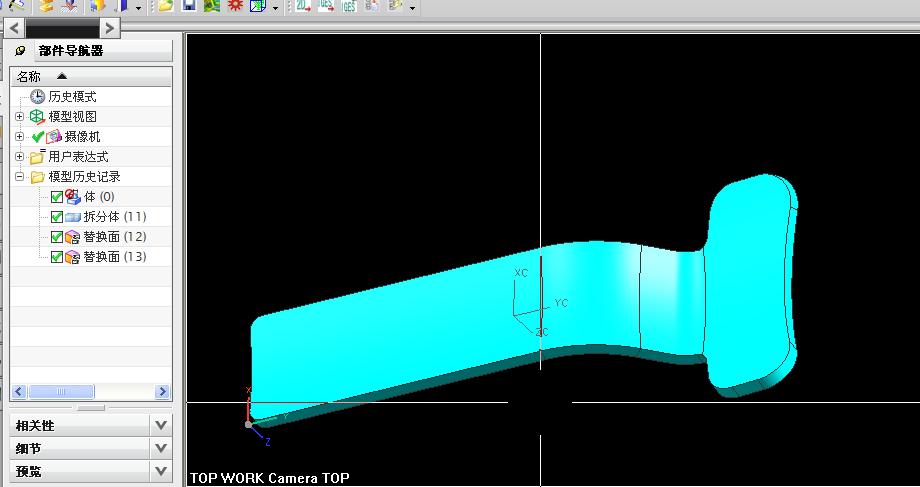Click the green cube icon of 模型视图
920x487 pixels.
coord(38,117)
